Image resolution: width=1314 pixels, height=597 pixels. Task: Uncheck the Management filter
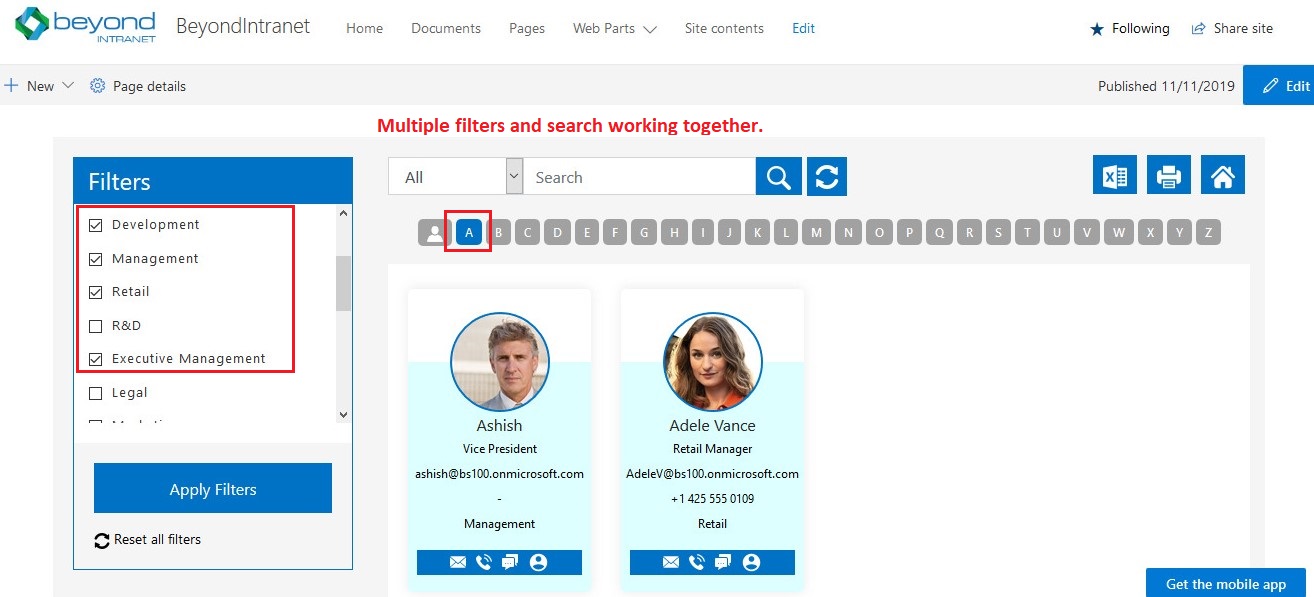[96, 257]
